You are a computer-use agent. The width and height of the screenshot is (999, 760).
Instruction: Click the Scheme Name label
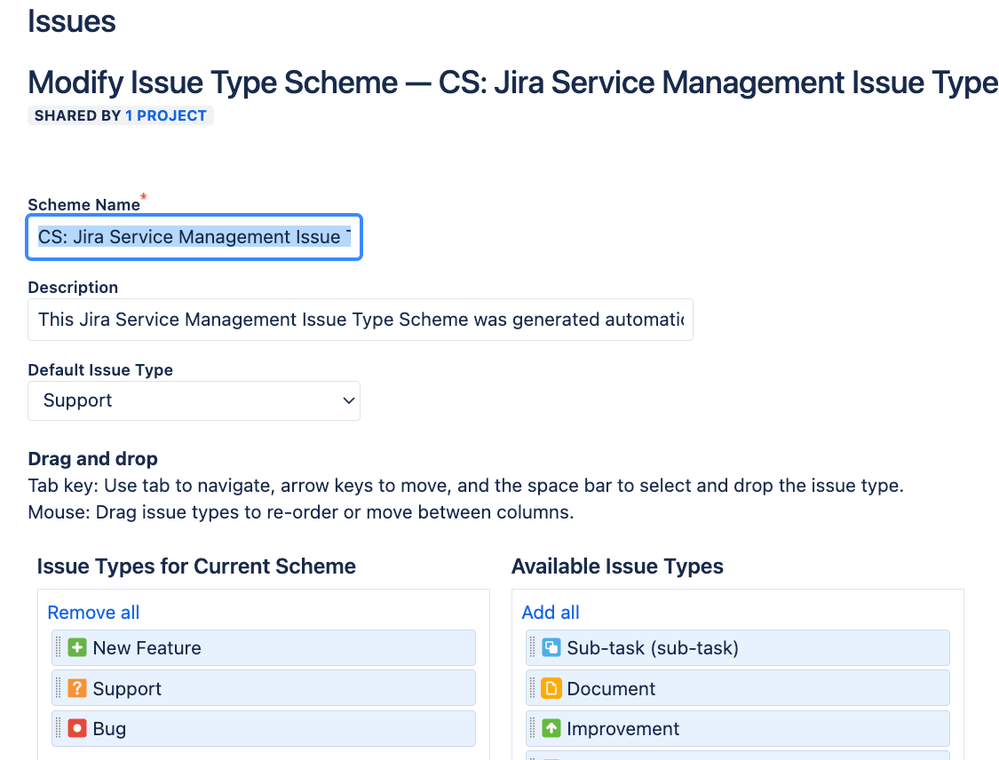coord(83,204)
